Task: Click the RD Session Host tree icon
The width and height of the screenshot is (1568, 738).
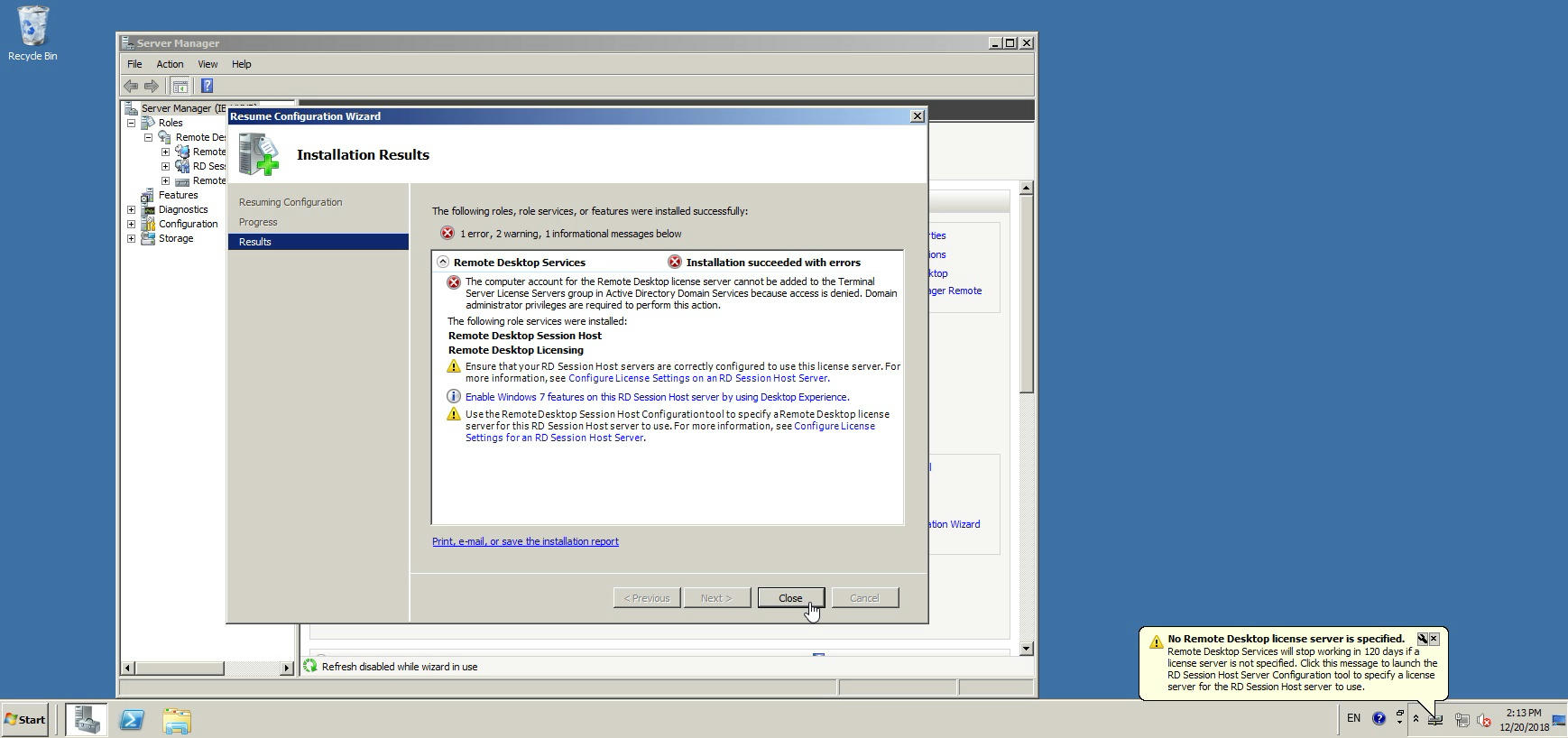Action: coord(182,166)
